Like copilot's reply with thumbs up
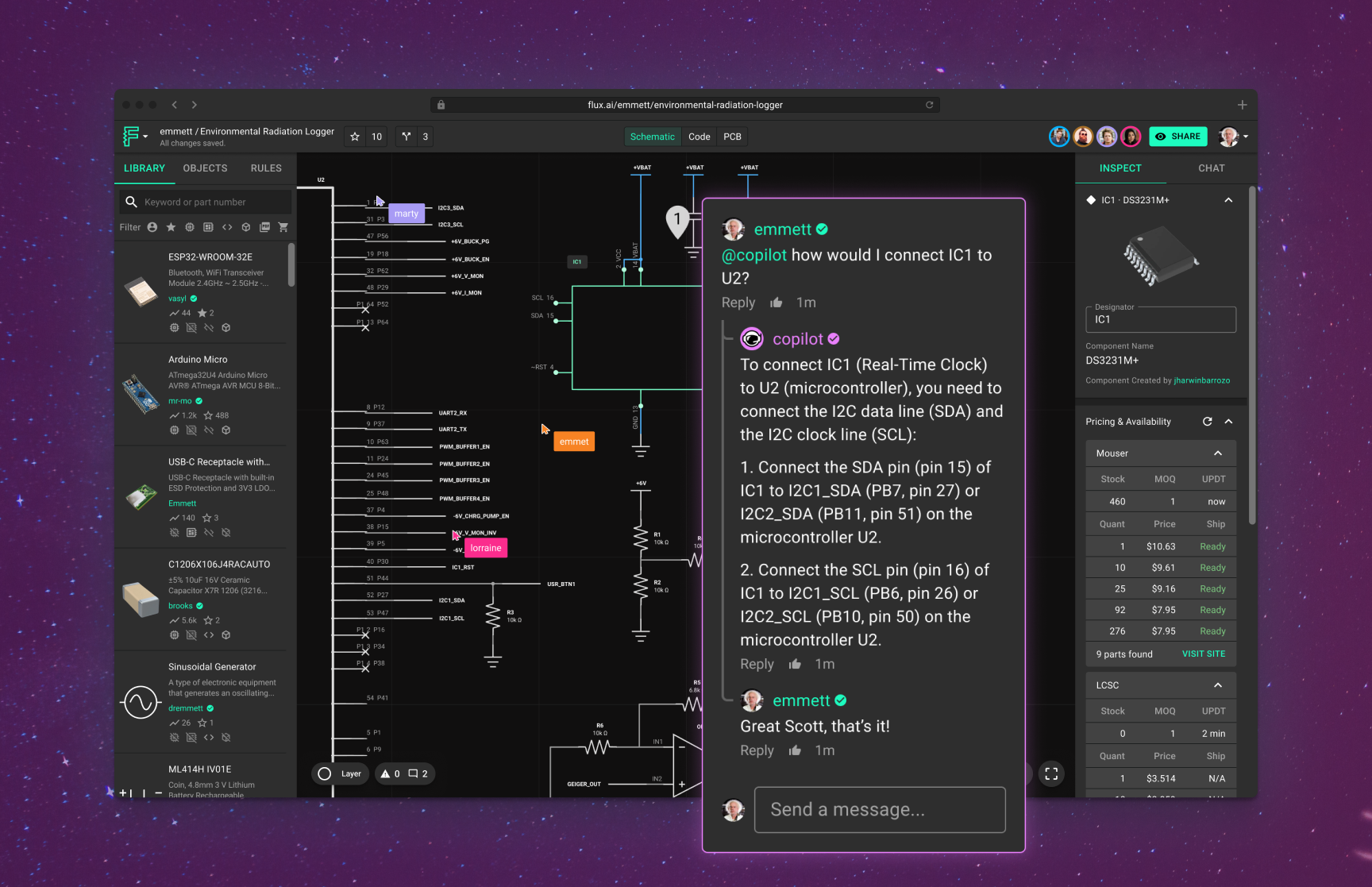Screen dimensions: 1372x887 (795, 664)
